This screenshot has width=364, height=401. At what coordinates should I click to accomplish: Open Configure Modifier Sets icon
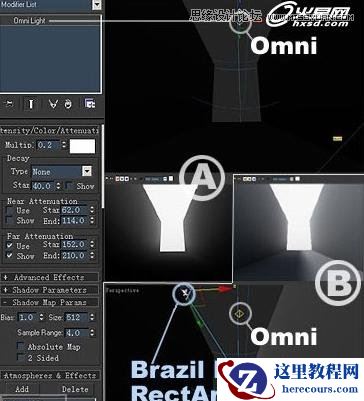tap(90, 104)
